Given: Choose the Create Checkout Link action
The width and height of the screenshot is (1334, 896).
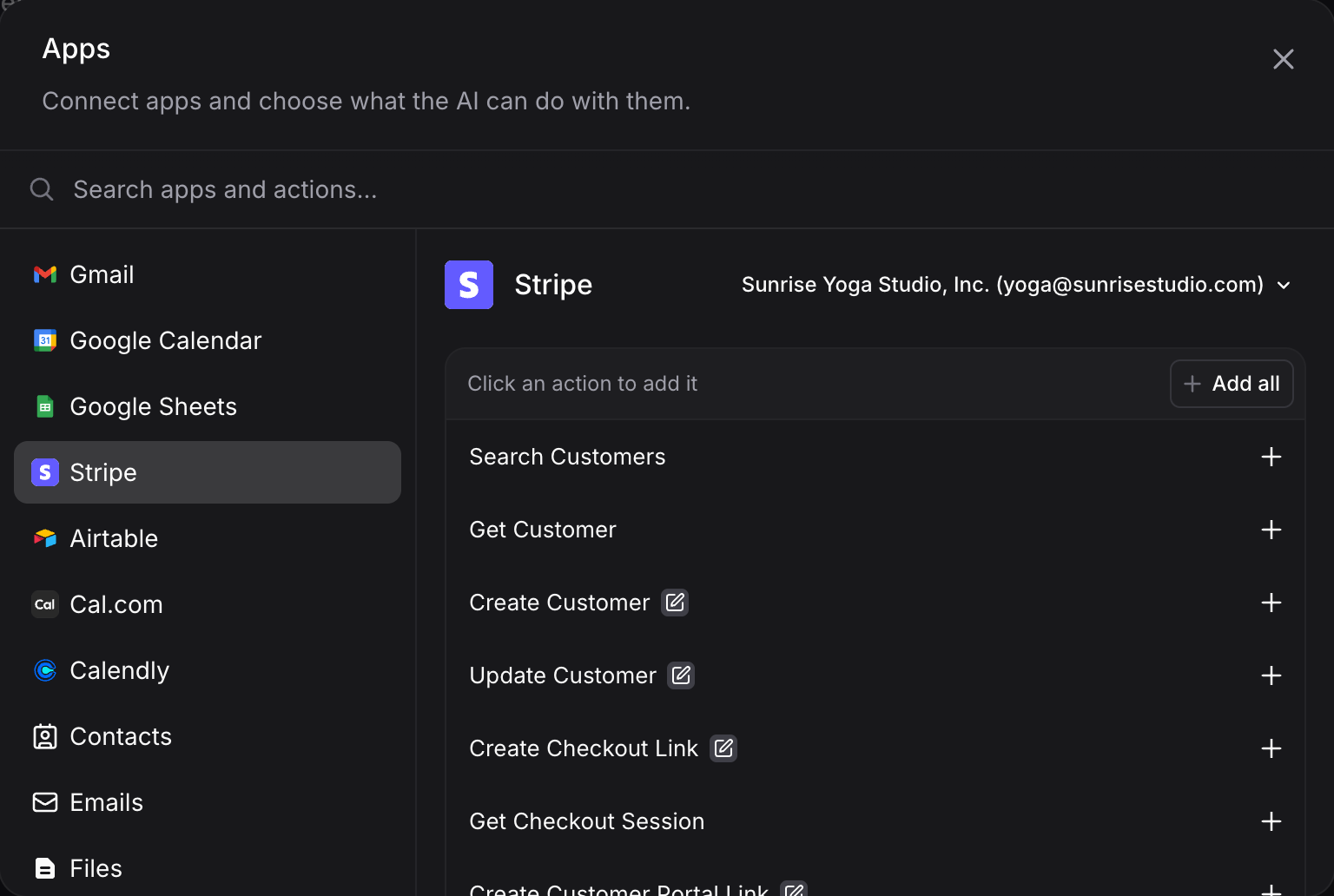Looking at the screenshot, I should coord(875,748).
